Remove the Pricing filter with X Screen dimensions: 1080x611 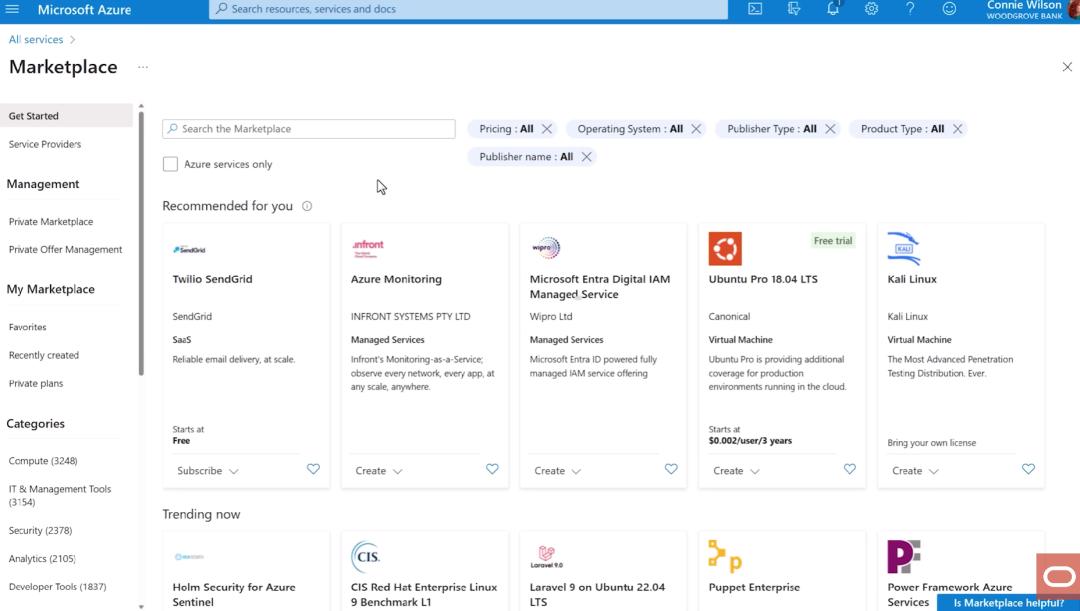(x=547, y=129)
